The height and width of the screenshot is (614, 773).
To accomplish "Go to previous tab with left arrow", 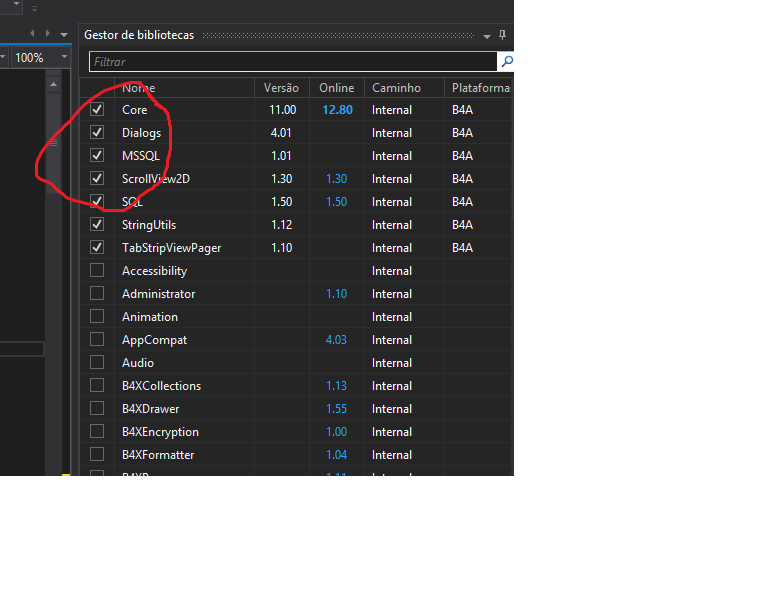I will pyautogui.click(x=33, y=34).
